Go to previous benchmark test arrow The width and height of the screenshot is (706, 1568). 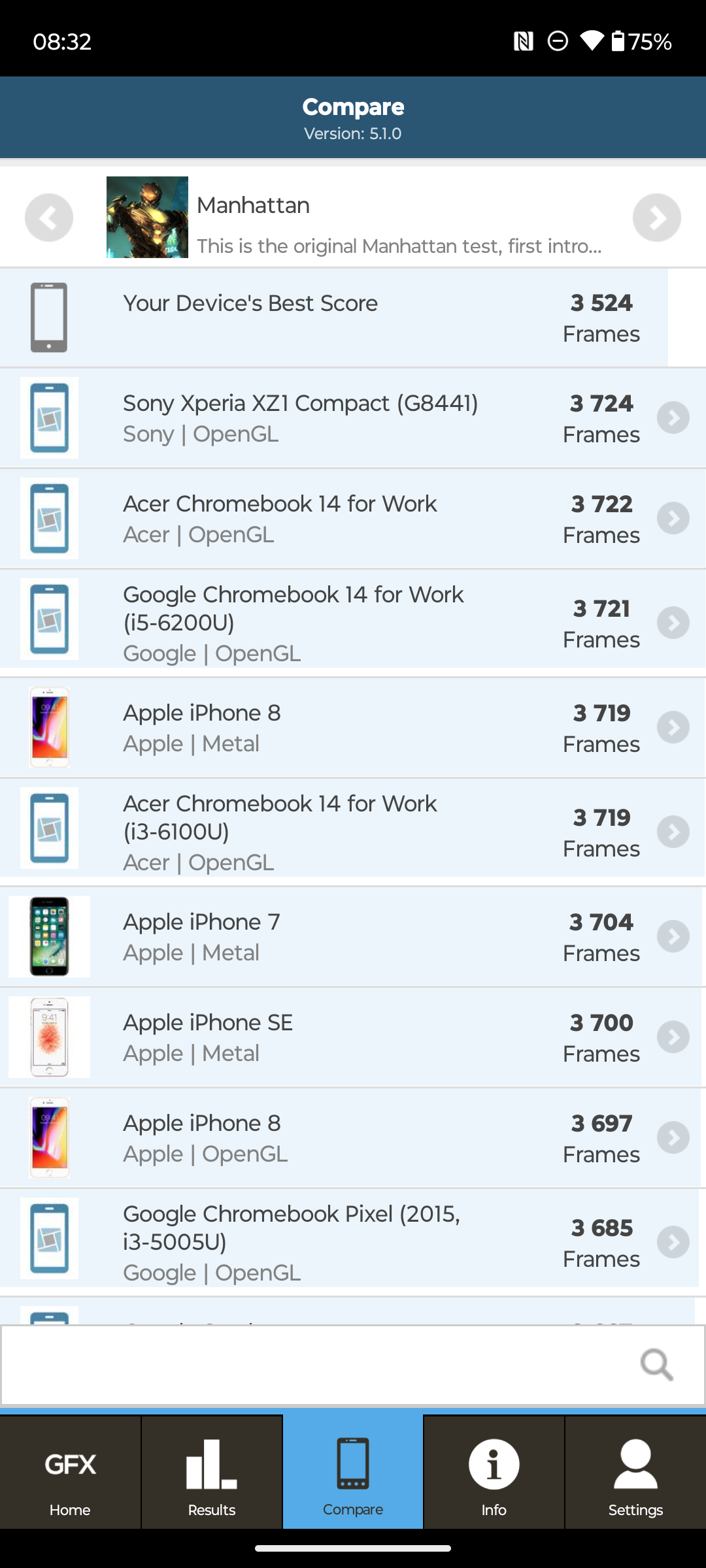tap(49, 218)
